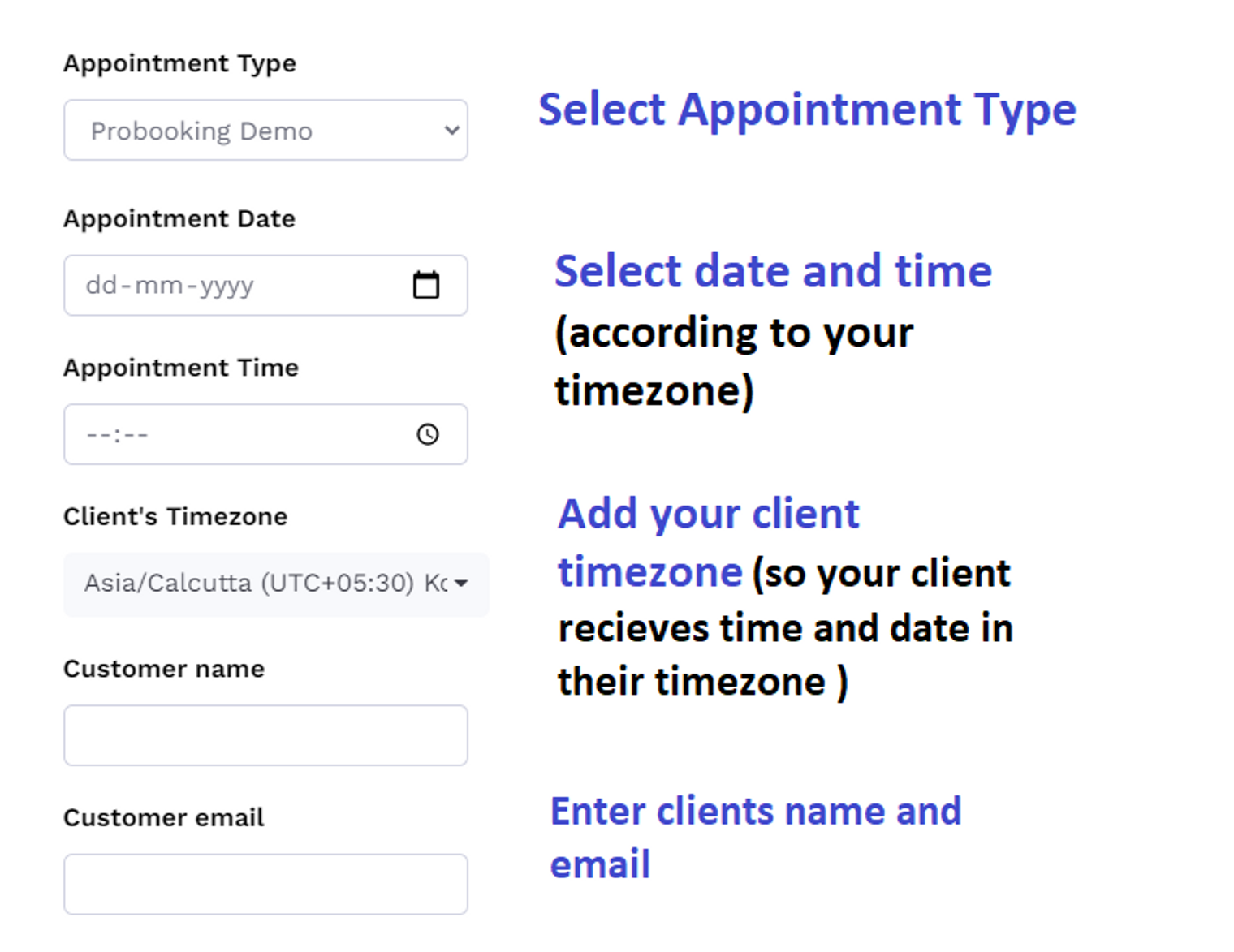Open the Asia/Calcutta timezone dropdown

[x=276, y=584]
